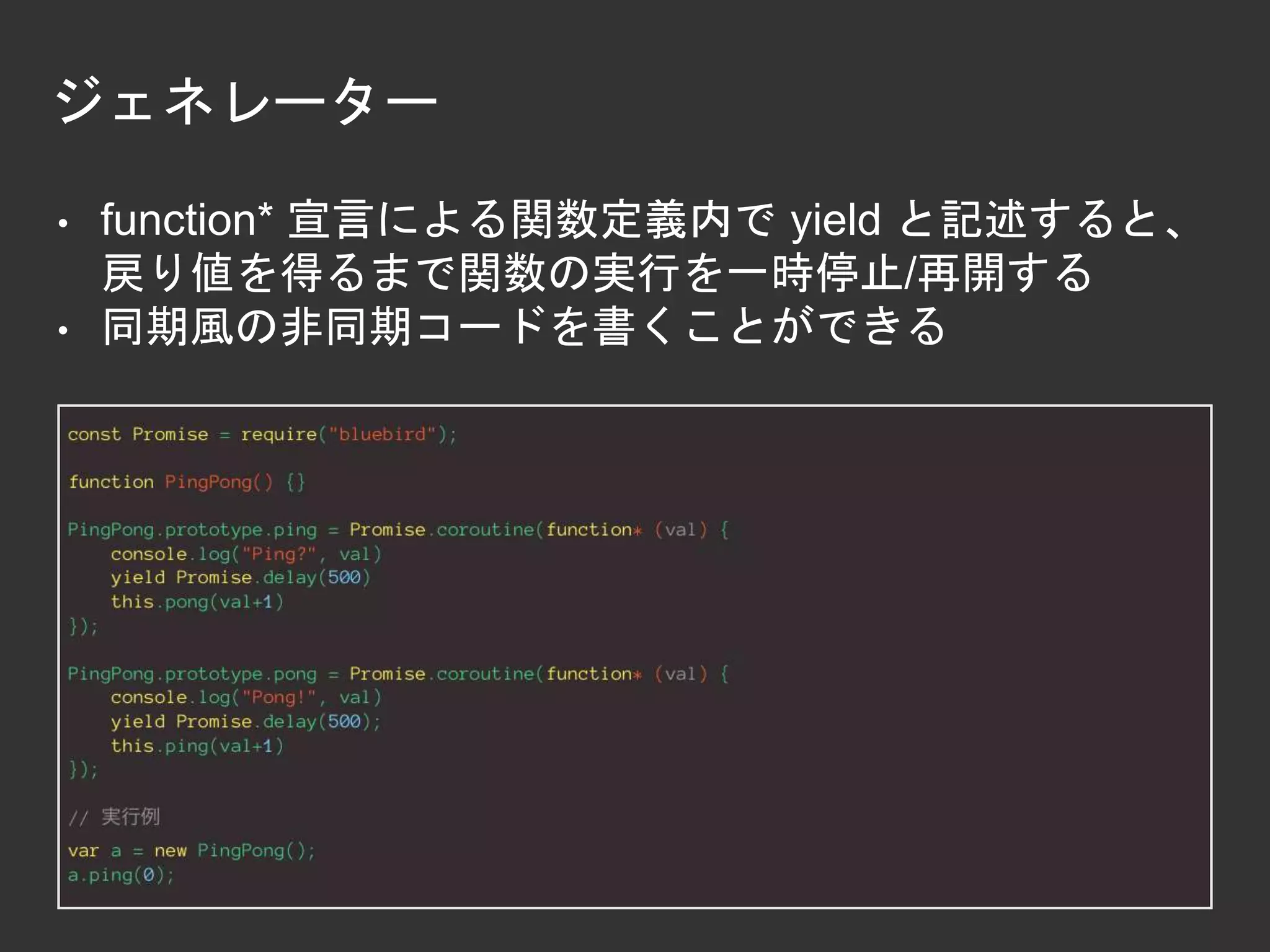Click the line yield Promise.delay(500) without semicolon

tap(241, 578)
